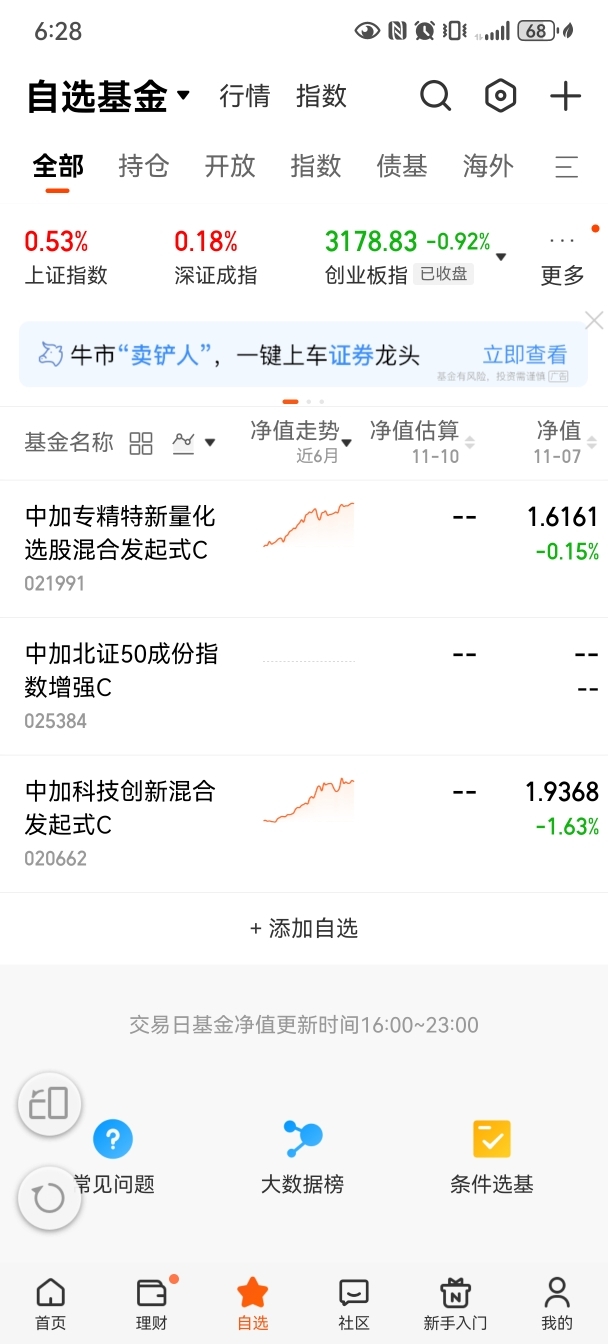Open the search magnifier icon
Image resolution: width=608 pixels, height=1344 pixels.
pos(435,96)
